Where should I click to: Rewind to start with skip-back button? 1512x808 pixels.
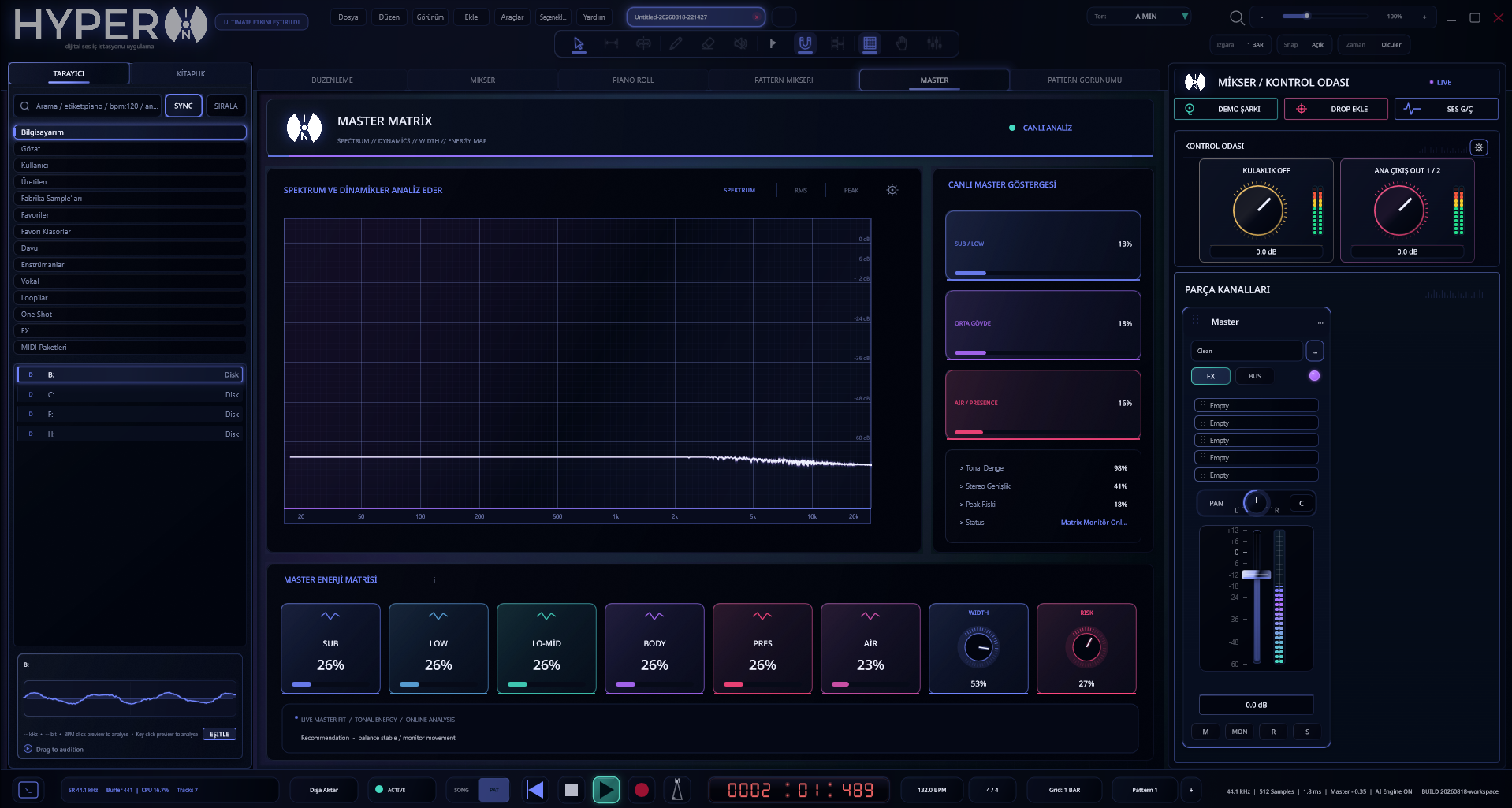tap(535, 790)
